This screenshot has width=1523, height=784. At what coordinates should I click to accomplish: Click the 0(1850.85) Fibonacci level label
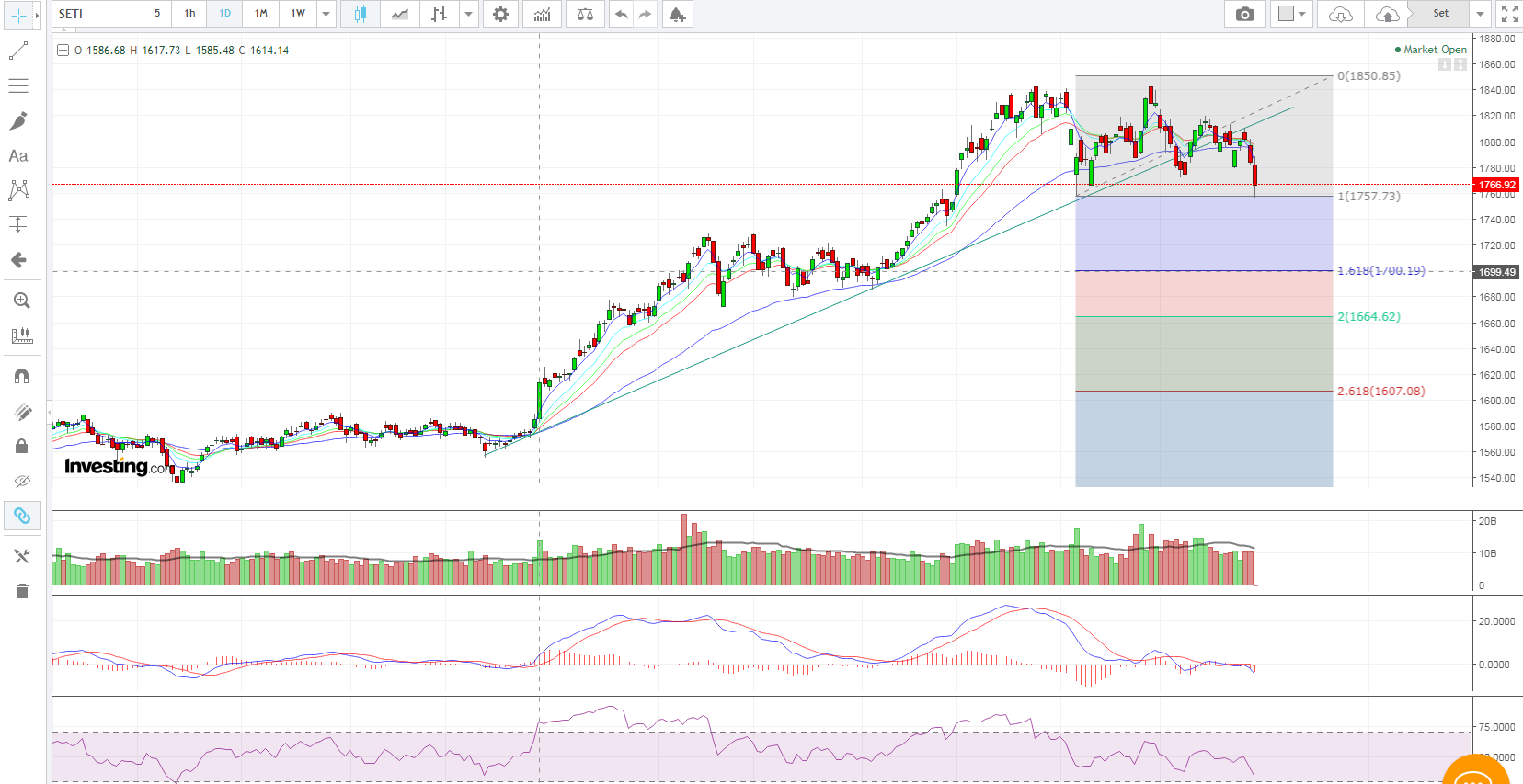click(1368, 75)
